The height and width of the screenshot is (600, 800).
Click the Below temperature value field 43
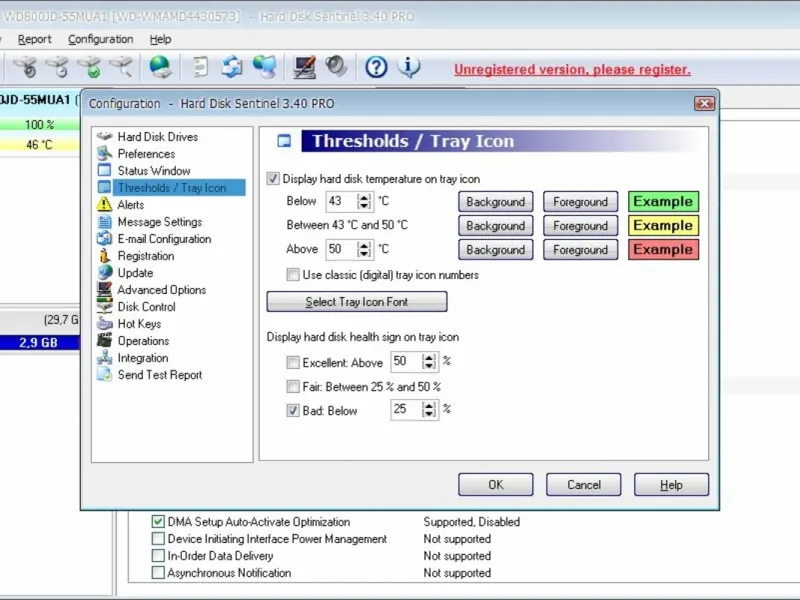[341, 202]
